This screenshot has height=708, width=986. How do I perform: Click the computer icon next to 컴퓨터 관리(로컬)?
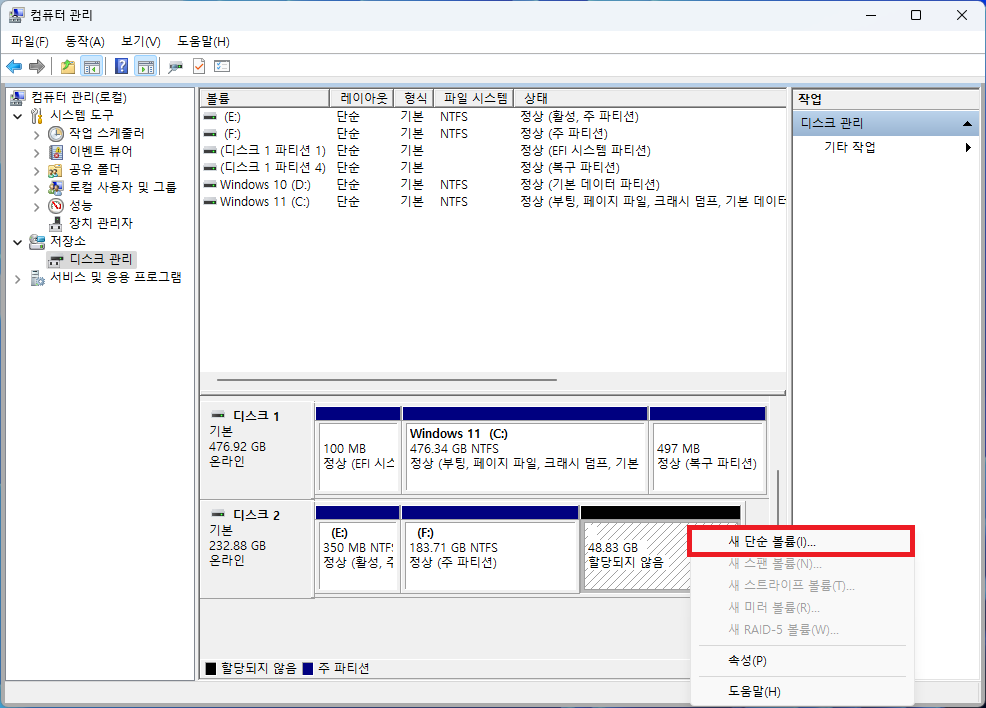click(17, 96)
